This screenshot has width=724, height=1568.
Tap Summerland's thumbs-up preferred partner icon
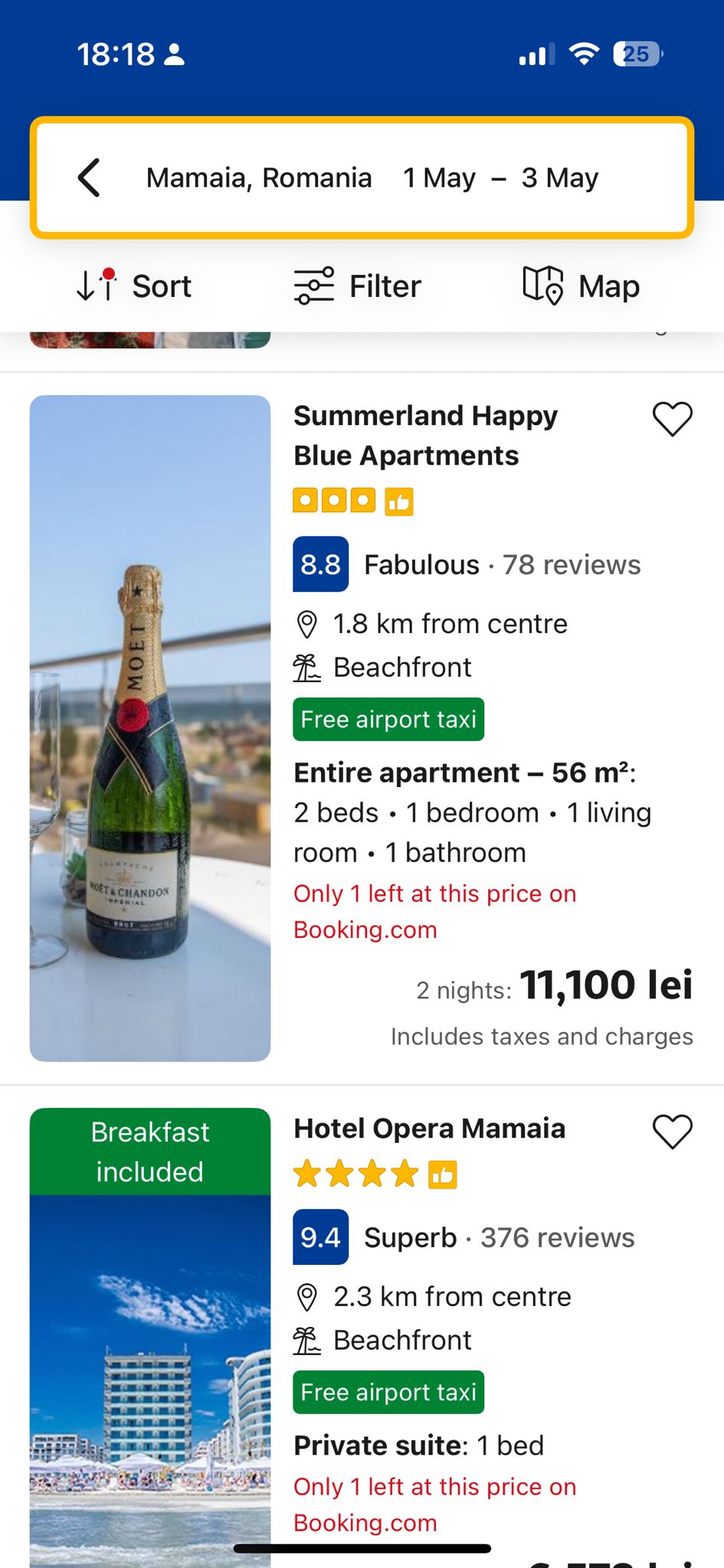click(398, 502)
